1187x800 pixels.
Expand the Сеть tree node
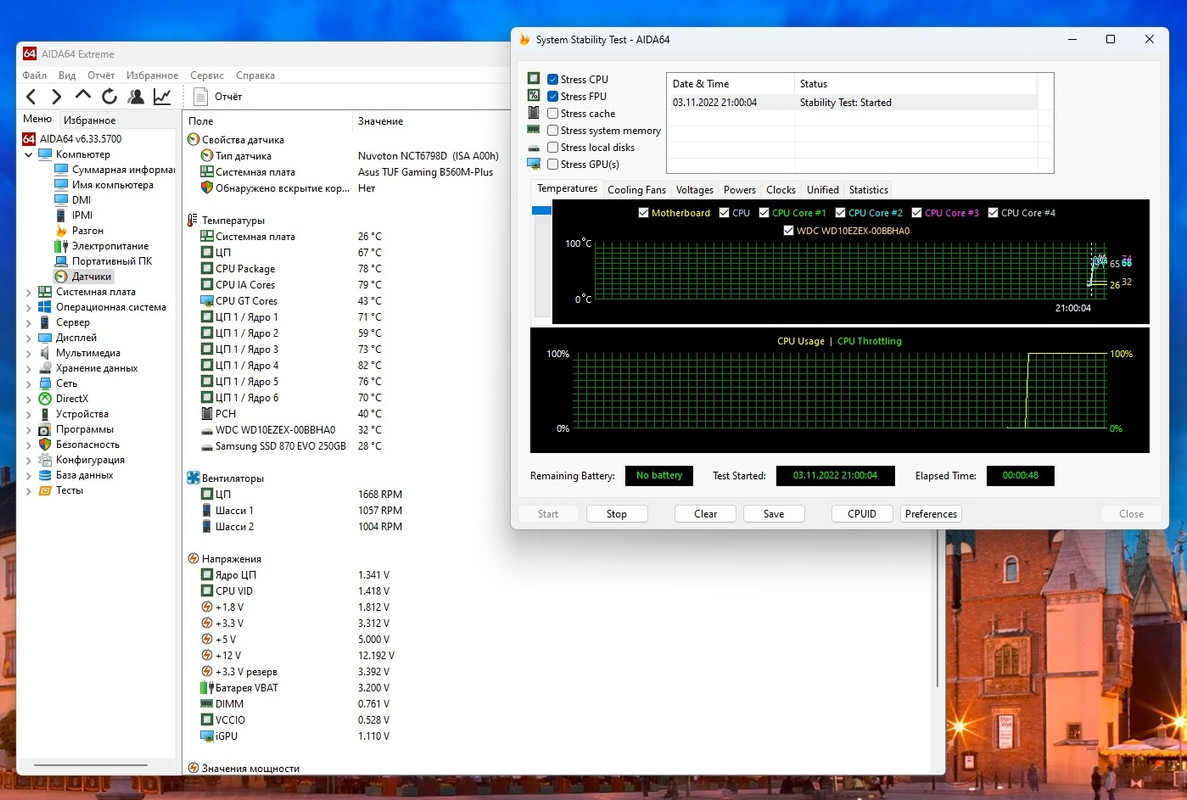point(29,384)
